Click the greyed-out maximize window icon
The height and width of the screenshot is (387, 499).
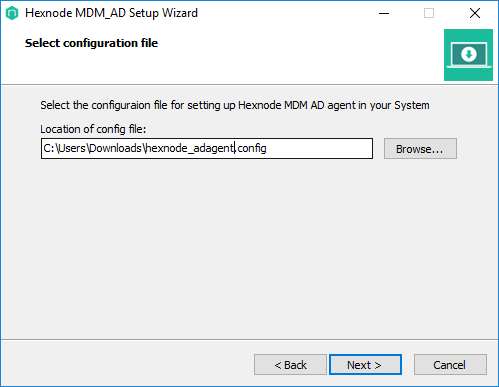click(x=429, y=13)
